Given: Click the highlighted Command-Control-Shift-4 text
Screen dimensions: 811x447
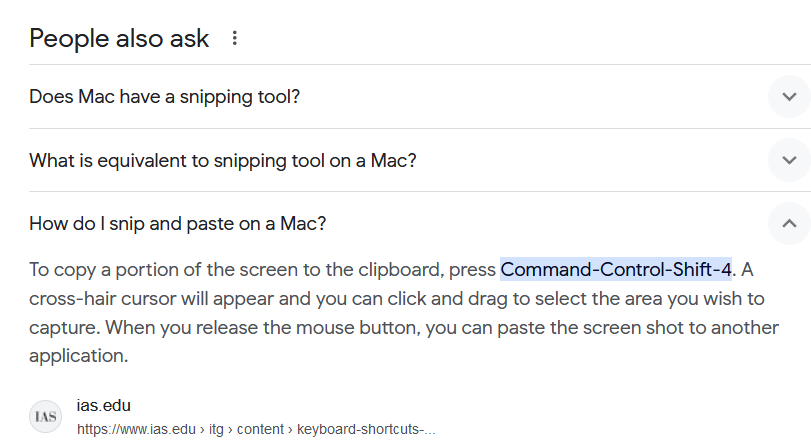Looking at the screenshot, I should (x=616, y=269).
